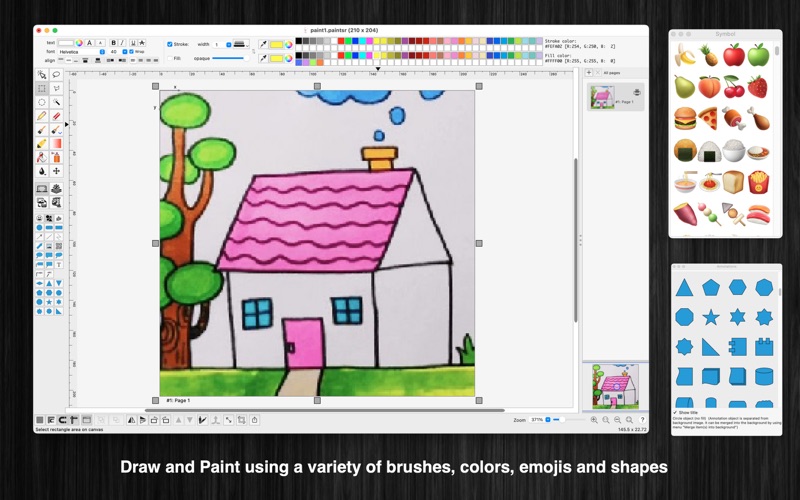Select the blue speech bubble shape tool
Viewport: 800px width, 500px height.
[39, 255]
